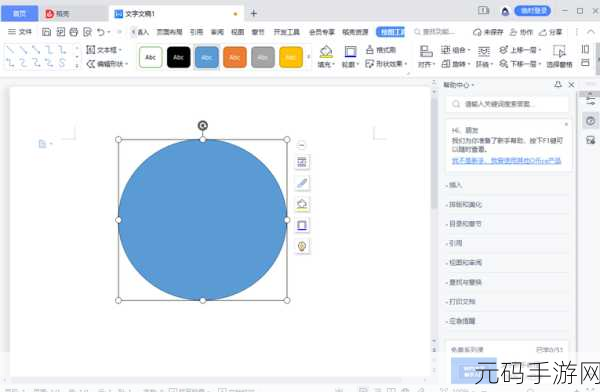Open the 形状效果 shape effects dropdown
600x392 pixels.
coord(386,64)
